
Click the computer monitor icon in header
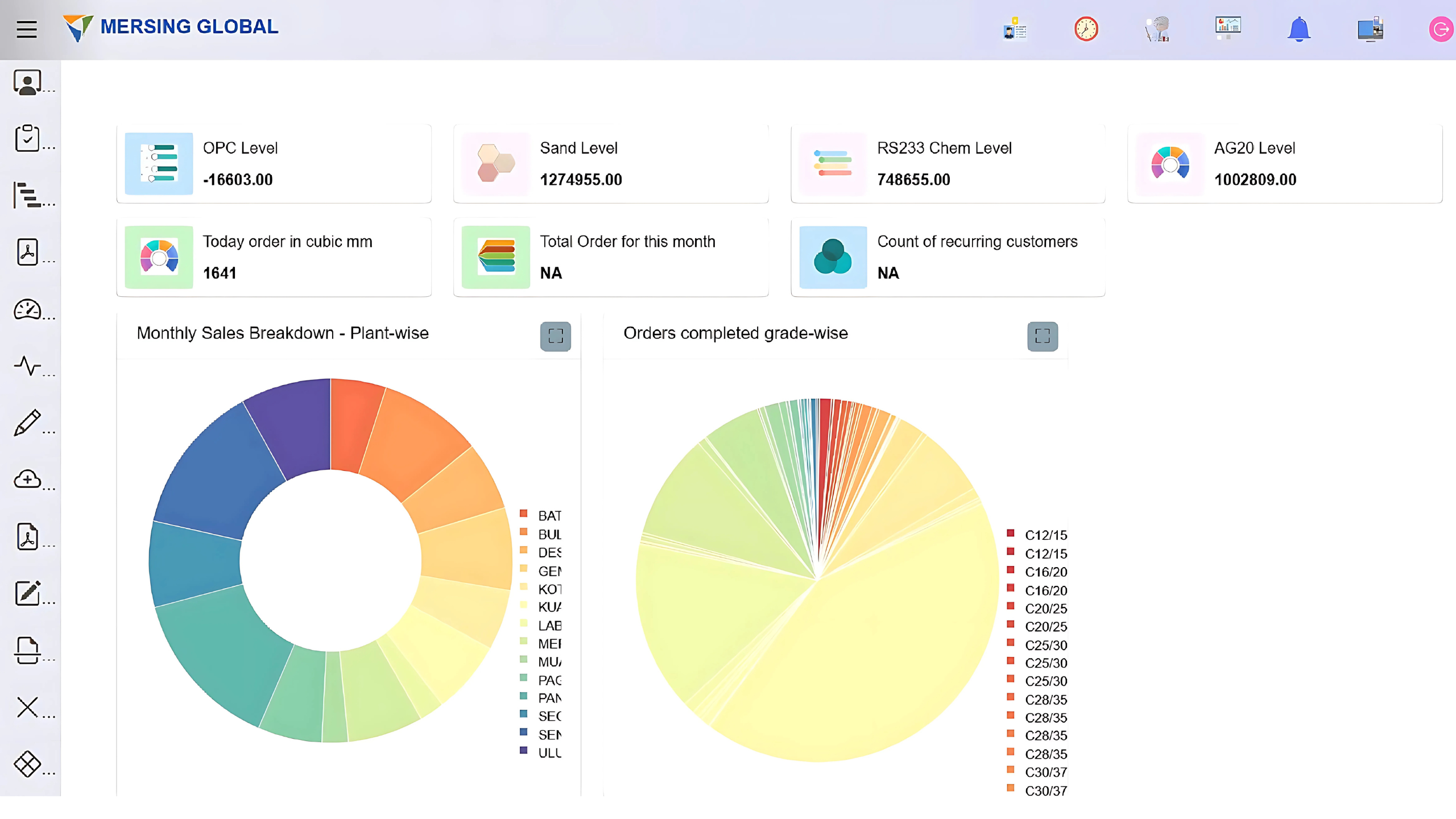[x=1370, y=29]
